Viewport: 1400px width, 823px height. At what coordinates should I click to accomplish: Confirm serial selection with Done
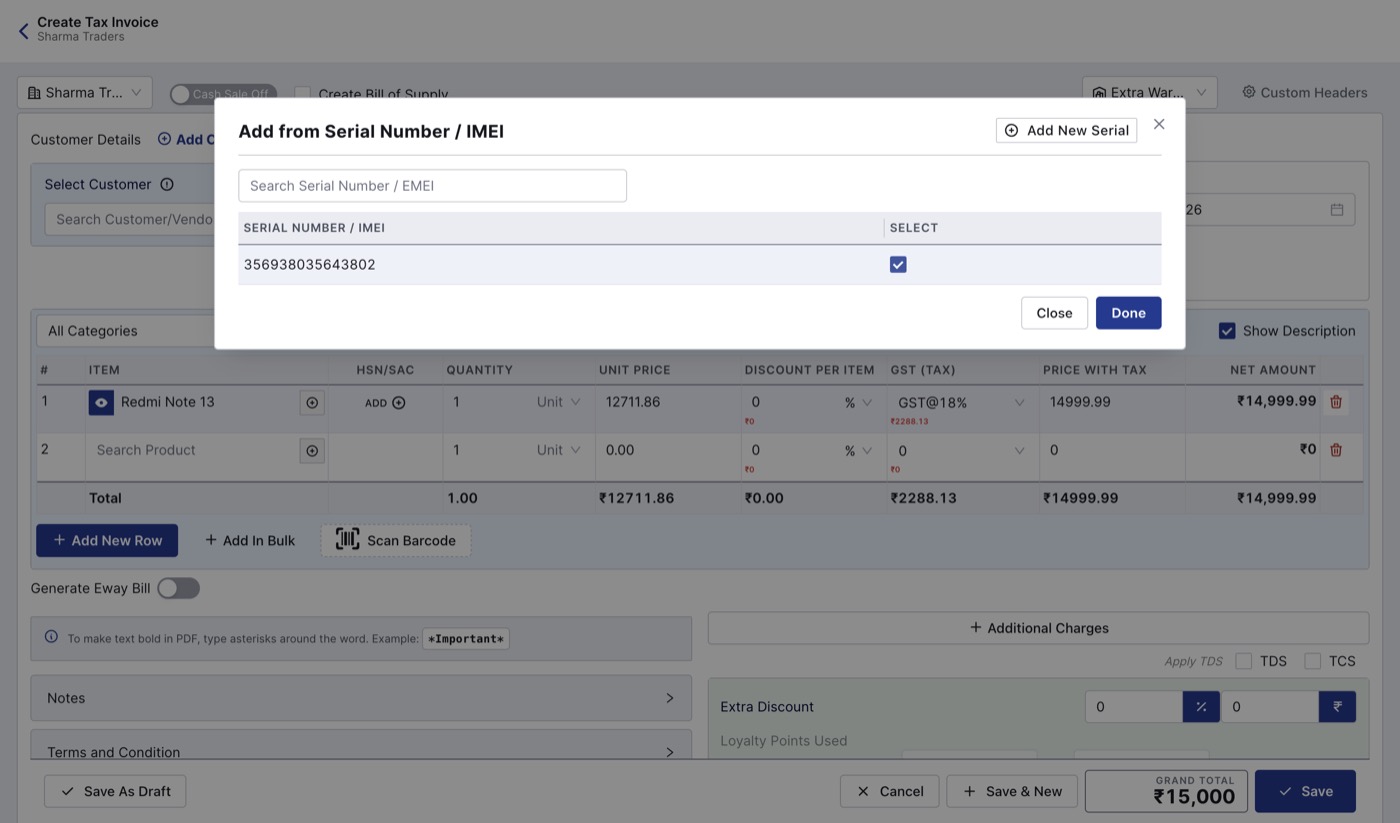[x=1128, y=313]
